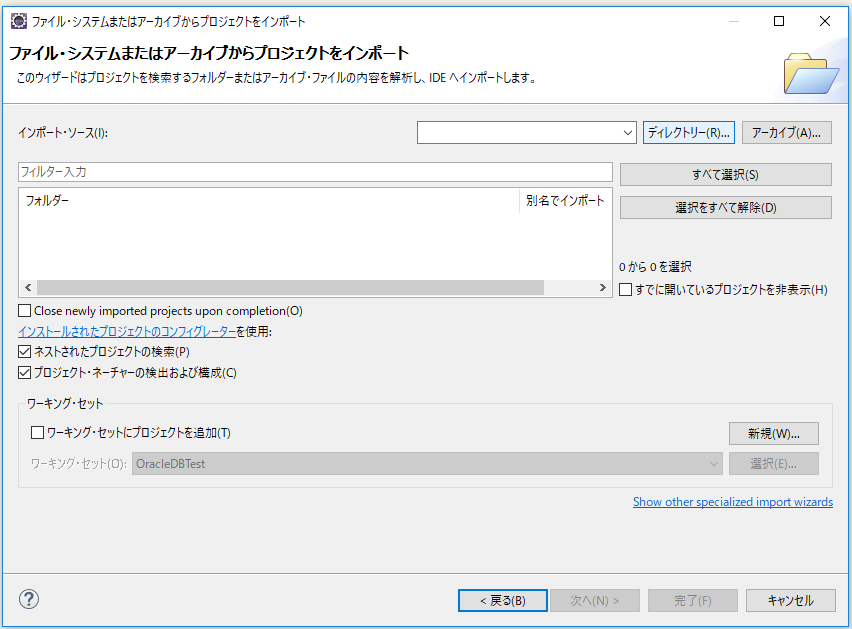Click the left arrow of horizontal scrollbar
Viewport: 852px width, 629px height.
tap(28, 287)
